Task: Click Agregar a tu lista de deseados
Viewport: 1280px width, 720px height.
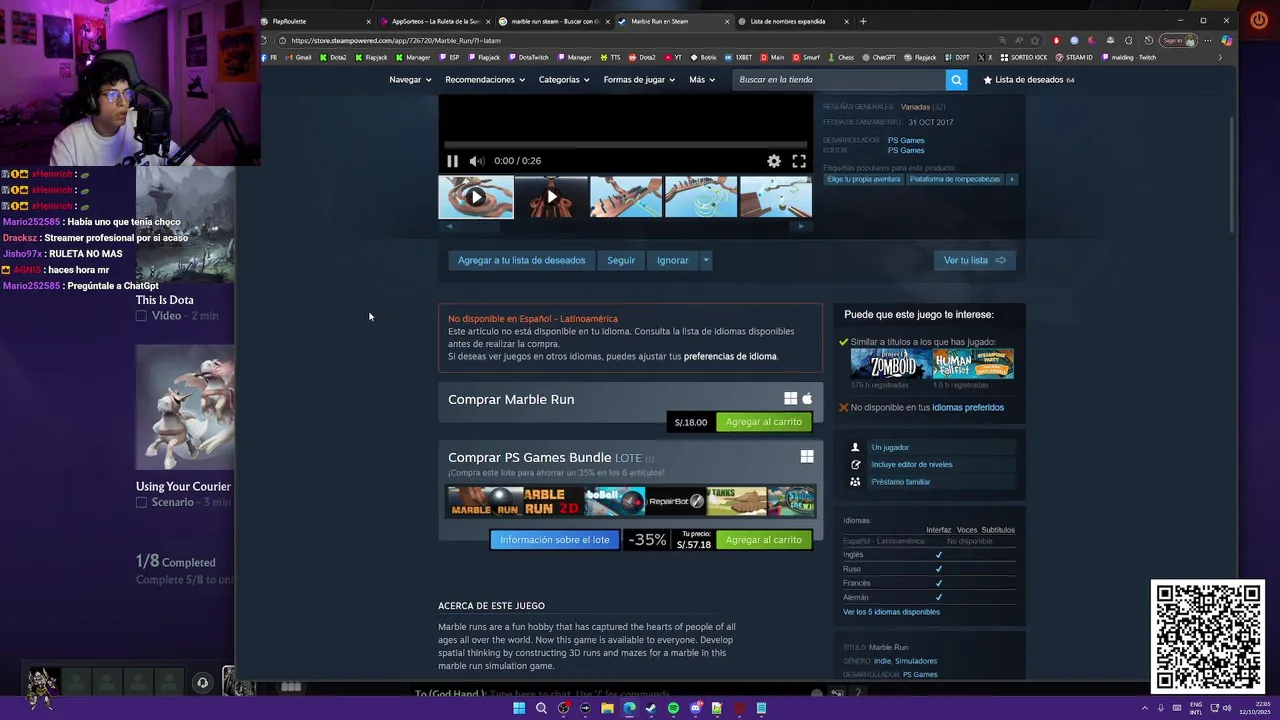Action: (x=521, y=260)
